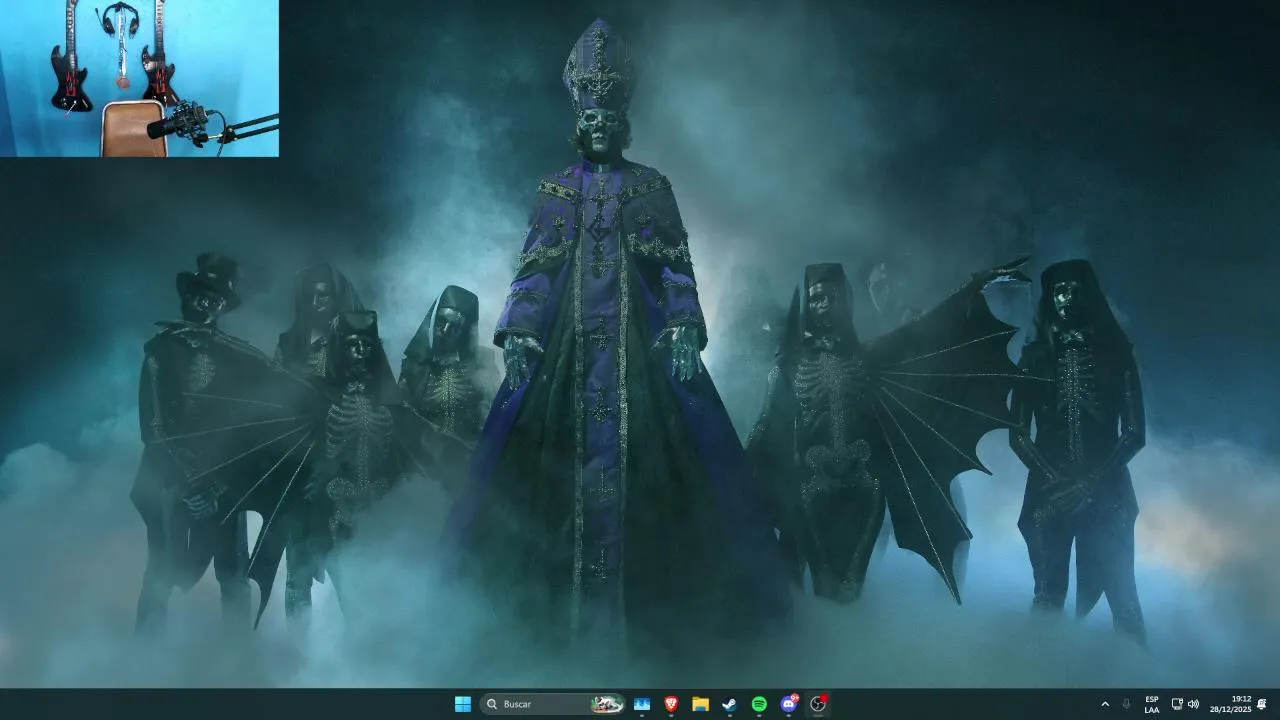Expand hidden system tray icons
The image size is (1280, 720).
(1105, 704)
